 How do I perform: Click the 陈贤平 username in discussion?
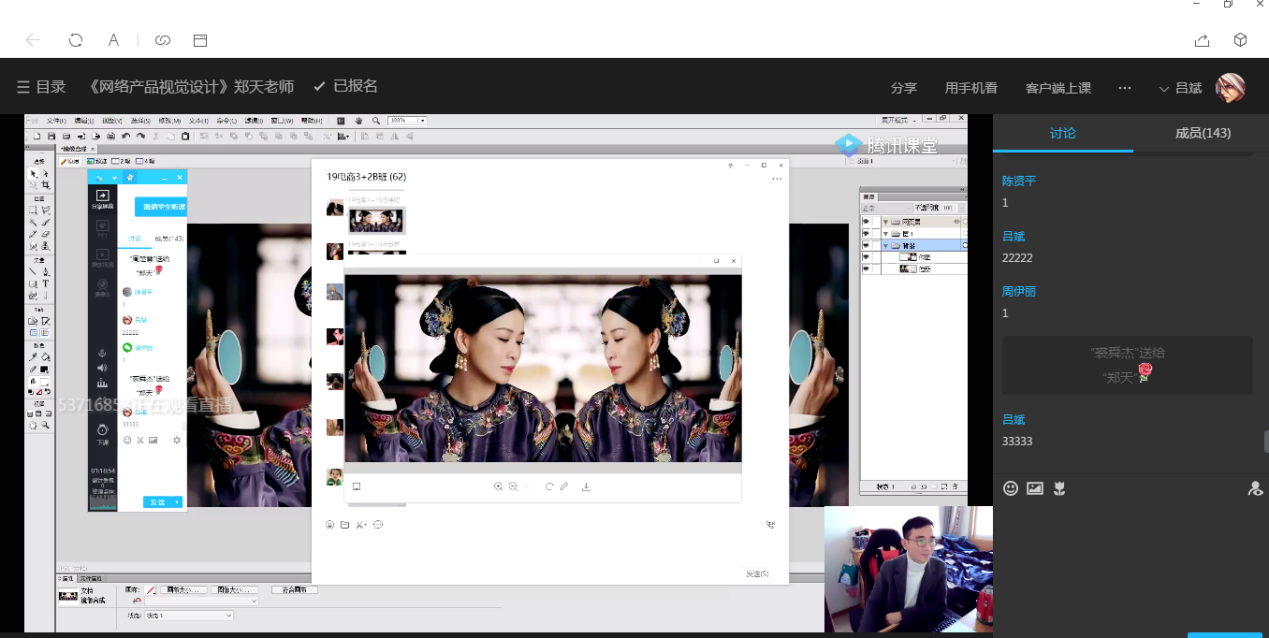click(1019, 181)
